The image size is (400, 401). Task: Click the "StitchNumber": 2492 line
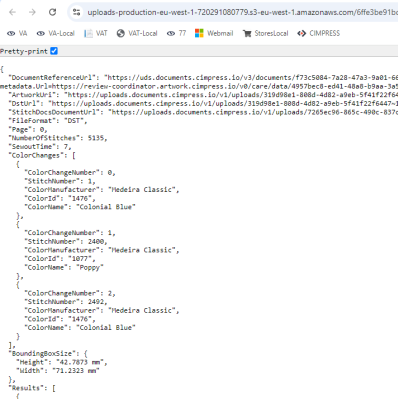pyautogui.click(x=66, y=302)
